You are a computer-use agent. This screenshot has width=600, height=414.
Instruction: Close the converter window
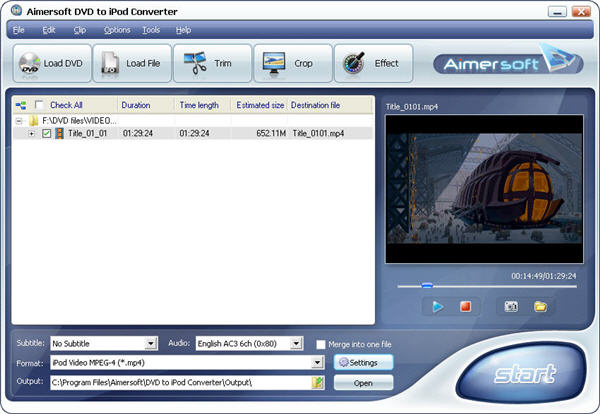581,11
